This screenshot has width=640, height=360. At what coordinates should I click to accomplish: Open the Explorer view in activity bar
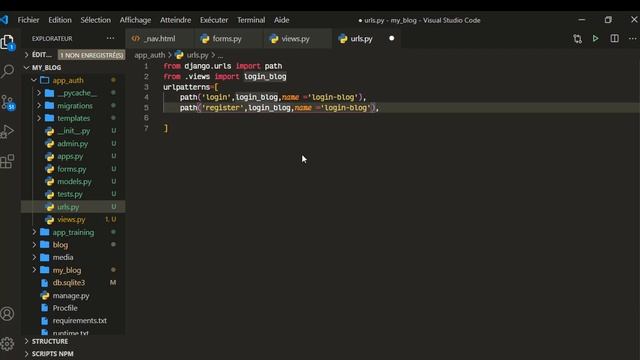click(x=7, y=42)
